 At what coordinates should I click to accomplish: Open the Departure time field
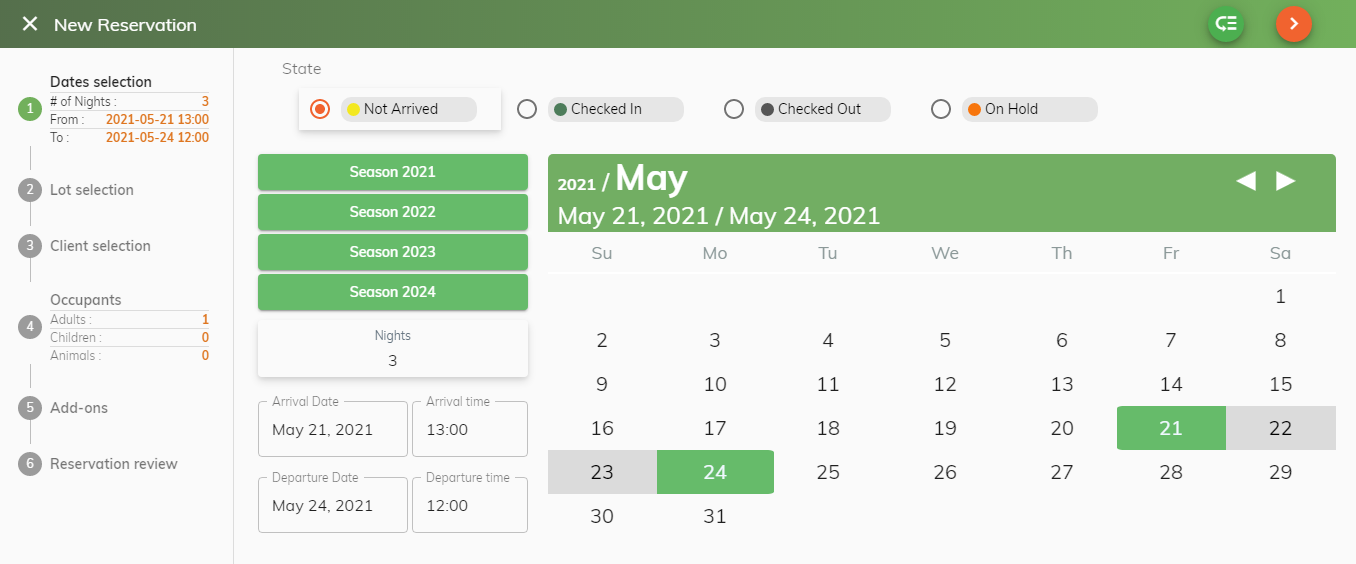click(470, 505)
